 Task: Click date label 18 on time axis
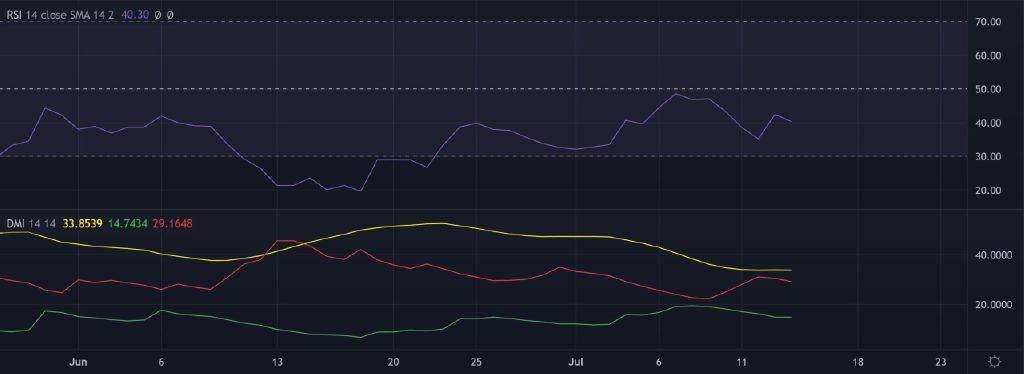pos(857,362)
